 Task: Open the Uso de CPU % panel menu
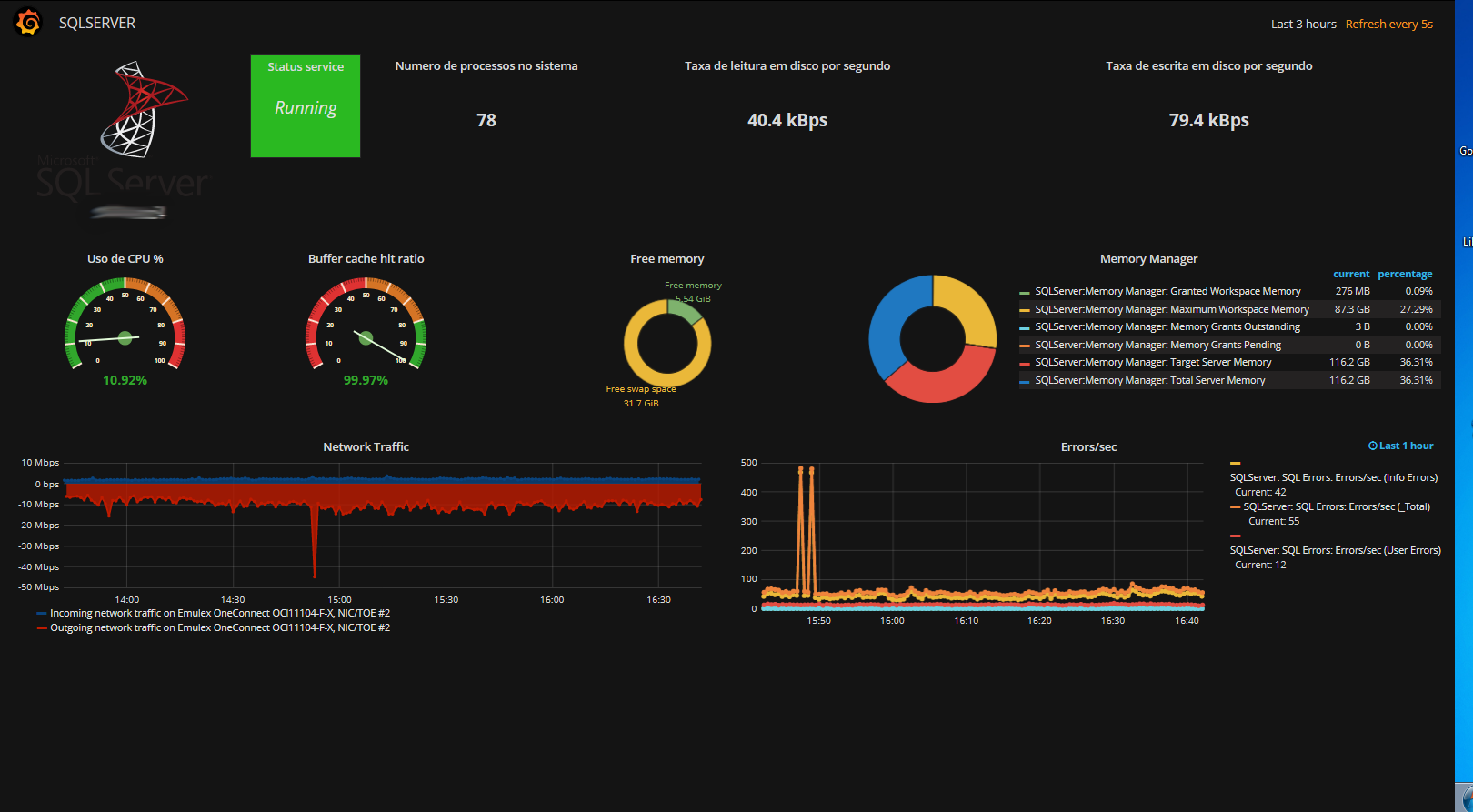125,259
